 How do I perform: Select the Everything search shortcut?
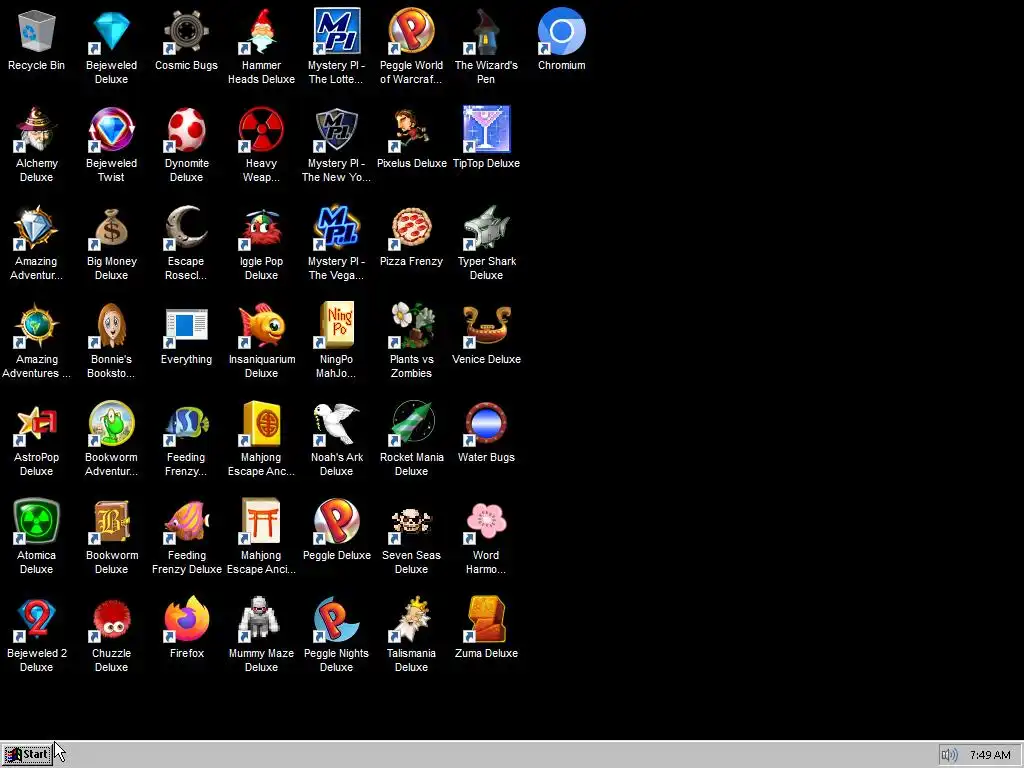point(187,325)
